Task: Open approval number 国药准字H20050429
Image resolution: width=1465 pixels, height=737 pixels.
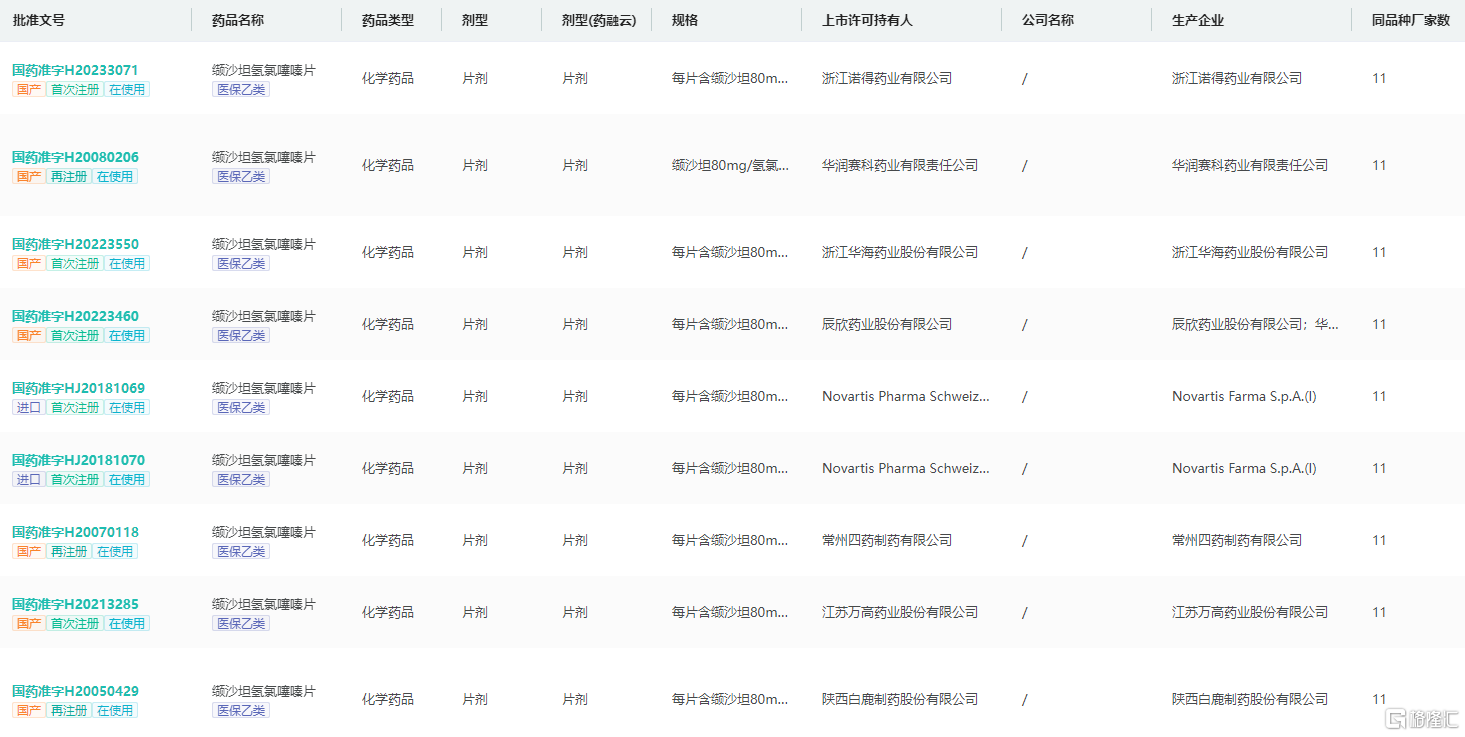Action: 75,691
